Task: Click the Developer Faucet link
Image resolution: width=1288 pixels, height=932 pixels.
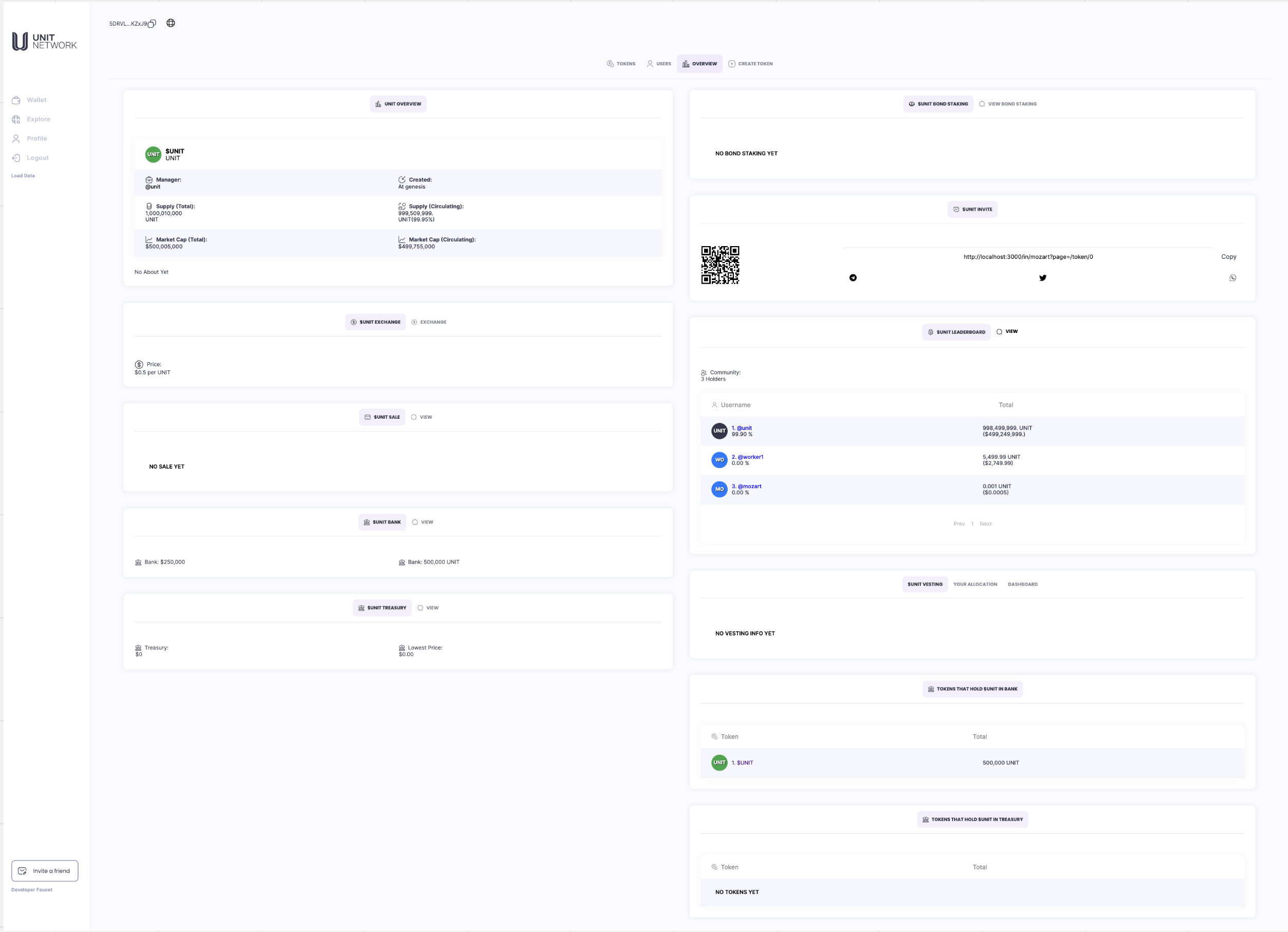Action: click(32, 889)
